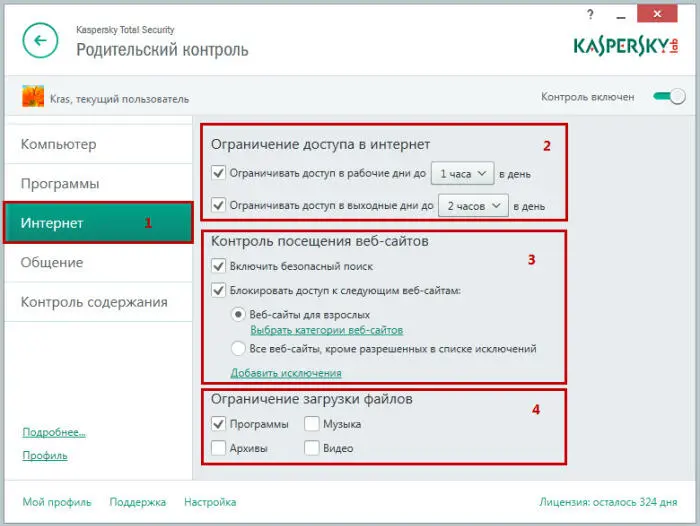The image size is (700, 526).
Task: Click 'Контроль посещения веб-сайтов' heading
Action: coord(320,241)
